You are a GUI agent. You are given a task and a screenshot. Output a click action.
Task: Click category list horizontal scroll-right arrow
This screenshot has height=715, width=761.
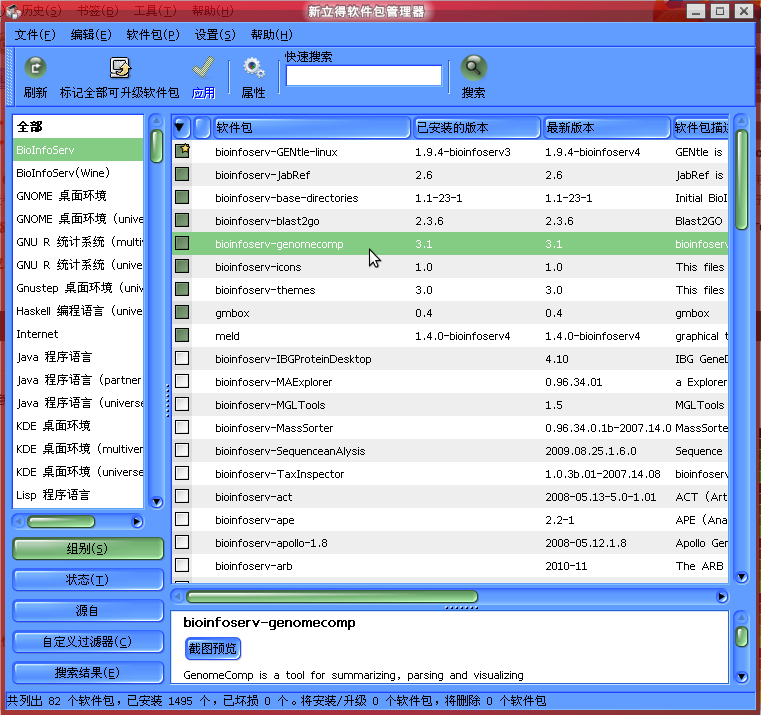[137, 522]
